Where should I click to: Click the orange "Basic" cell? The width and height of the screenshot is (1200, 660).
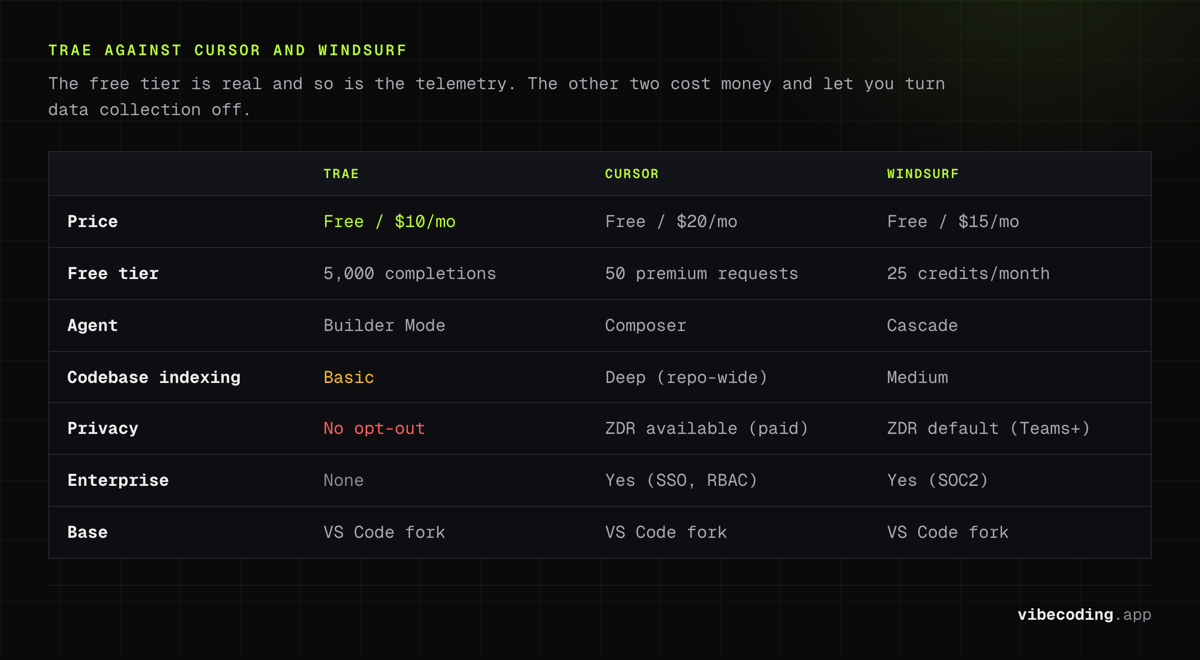348,378
